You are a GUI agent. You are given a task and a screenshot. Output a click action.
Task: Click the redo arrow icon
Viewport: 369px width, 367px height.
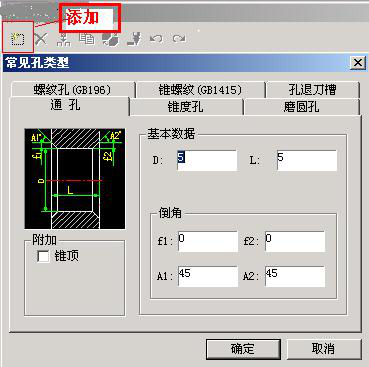tap(179, 39)
